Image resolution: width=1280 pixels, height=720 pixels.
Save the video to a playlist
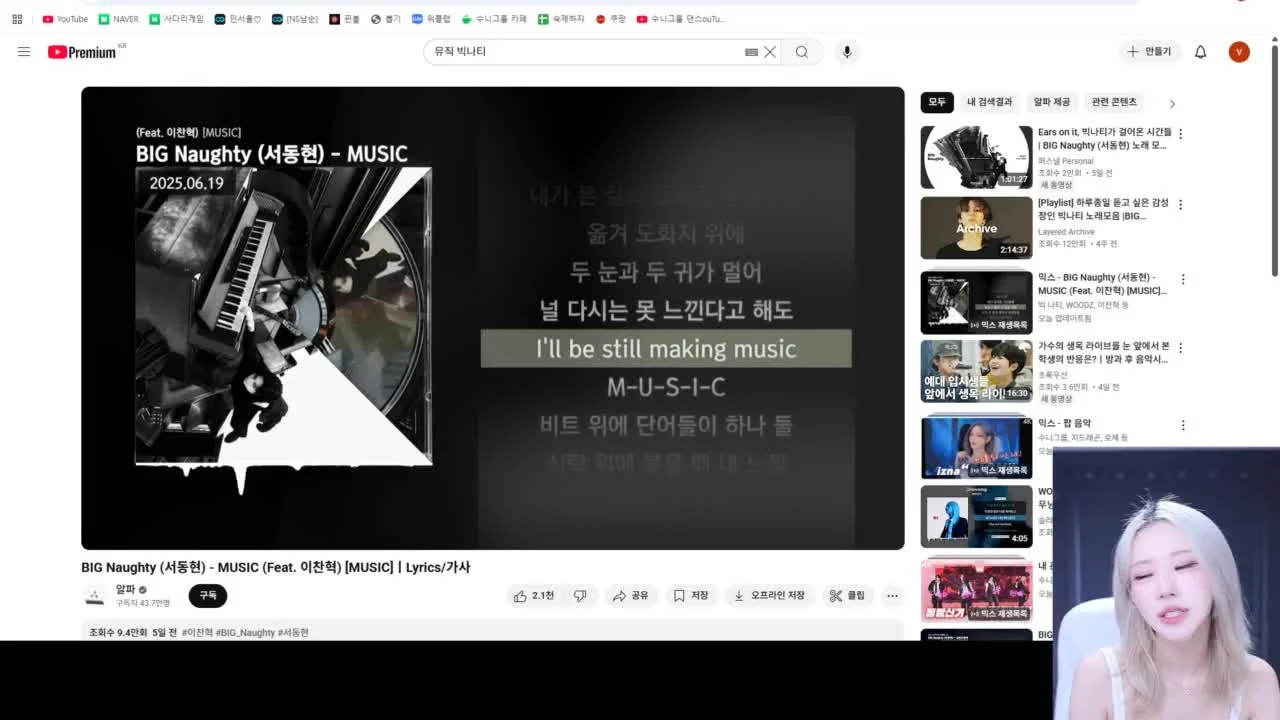pos(690,596)
